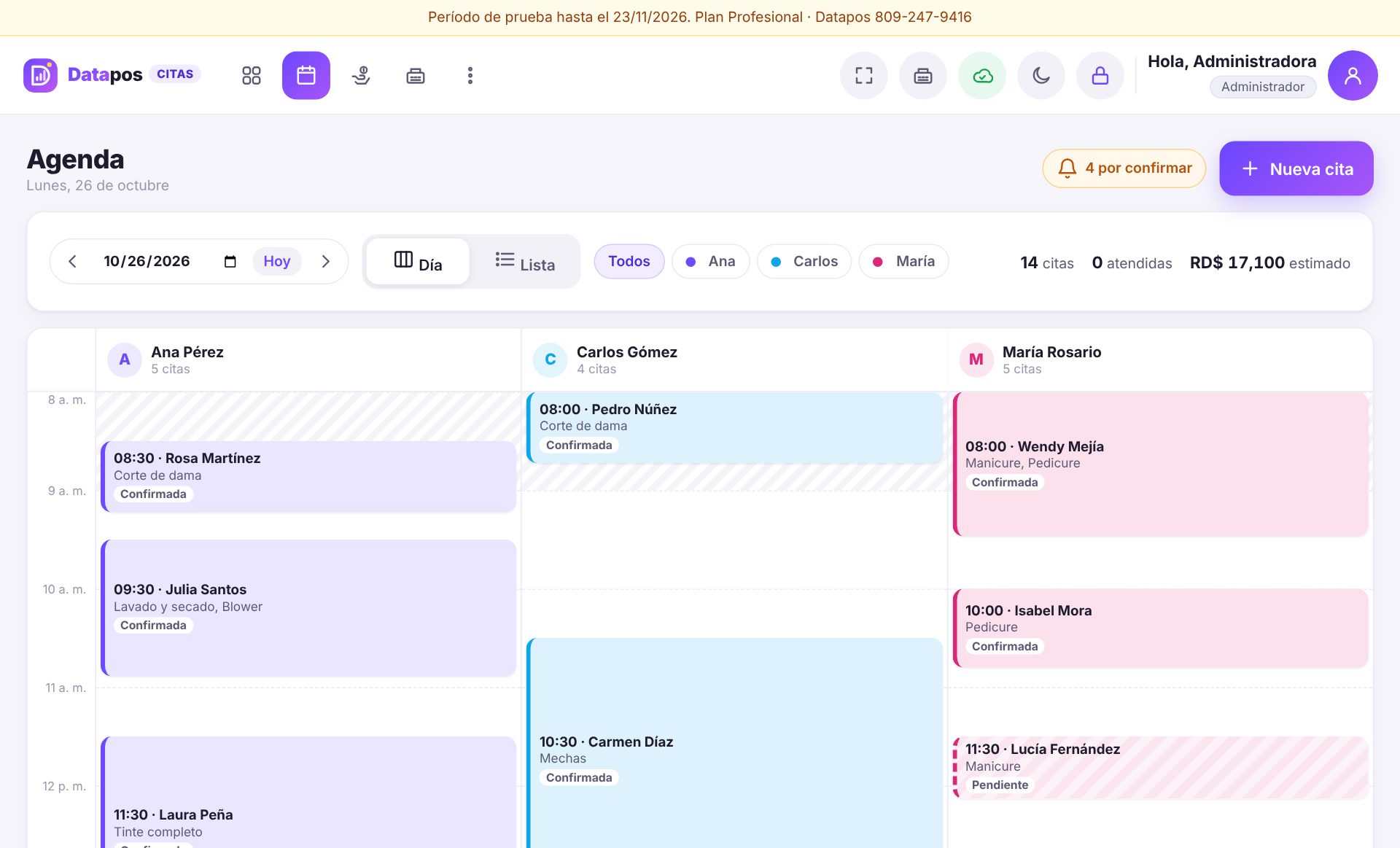Open Pedro Núñez 08:00 appointment
This screenshot has width=1400, height=848.
(735, 427)
